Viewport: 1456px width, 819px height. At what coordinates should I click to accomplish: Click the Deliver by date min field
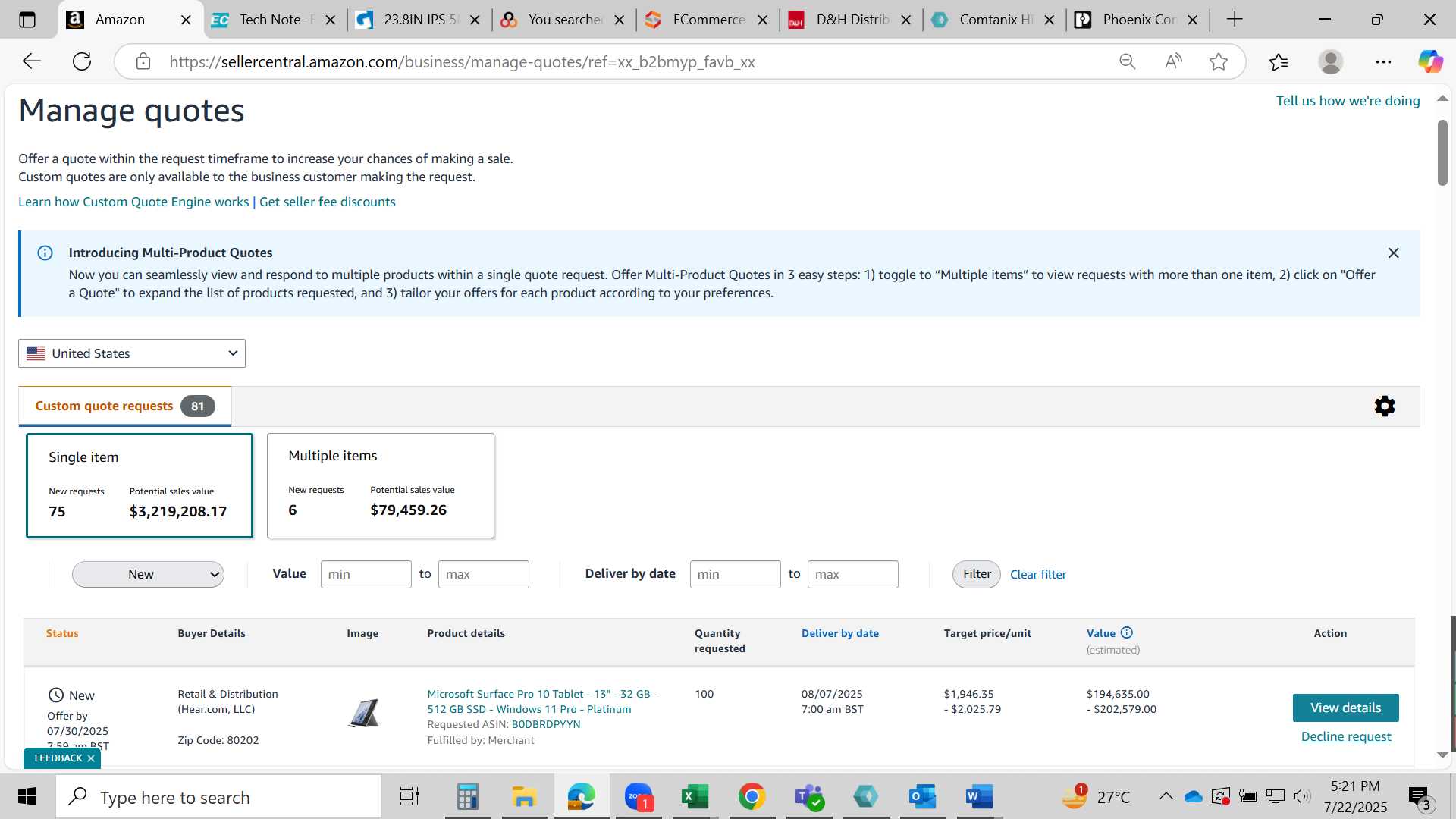point(735,575)
